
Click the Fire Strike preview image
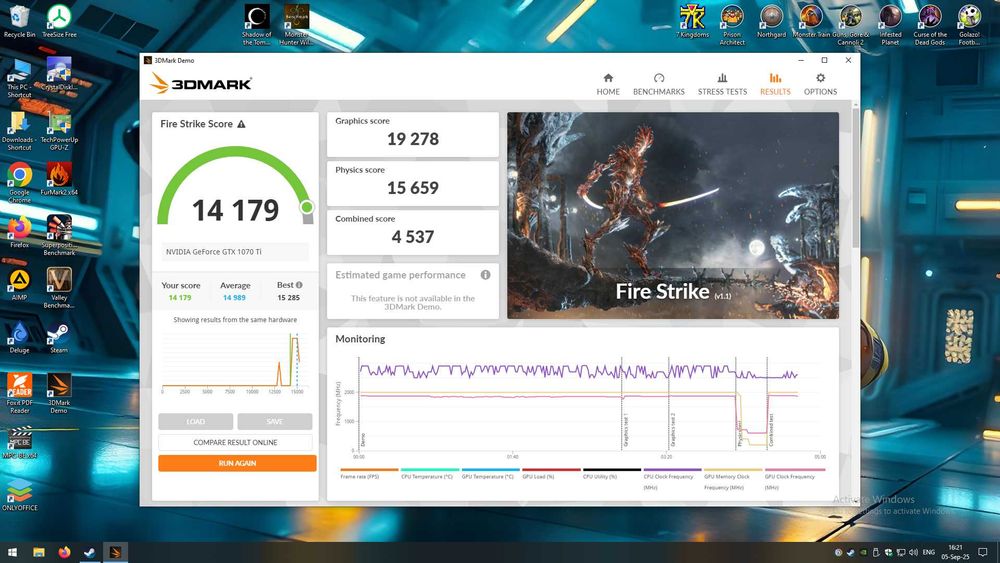pyautogui.click(x=673, y=216)
